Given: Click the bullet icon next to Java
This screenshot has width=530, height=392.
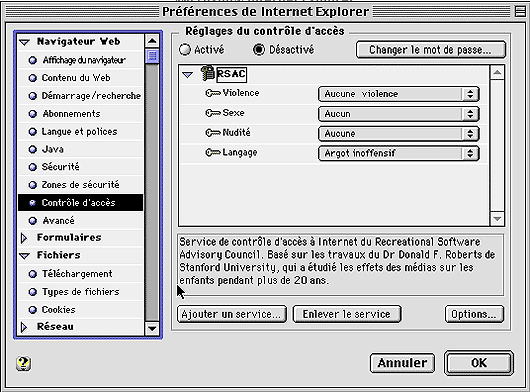Looking at the screenshot, I should pyautogui.click(x=33, y=149).
